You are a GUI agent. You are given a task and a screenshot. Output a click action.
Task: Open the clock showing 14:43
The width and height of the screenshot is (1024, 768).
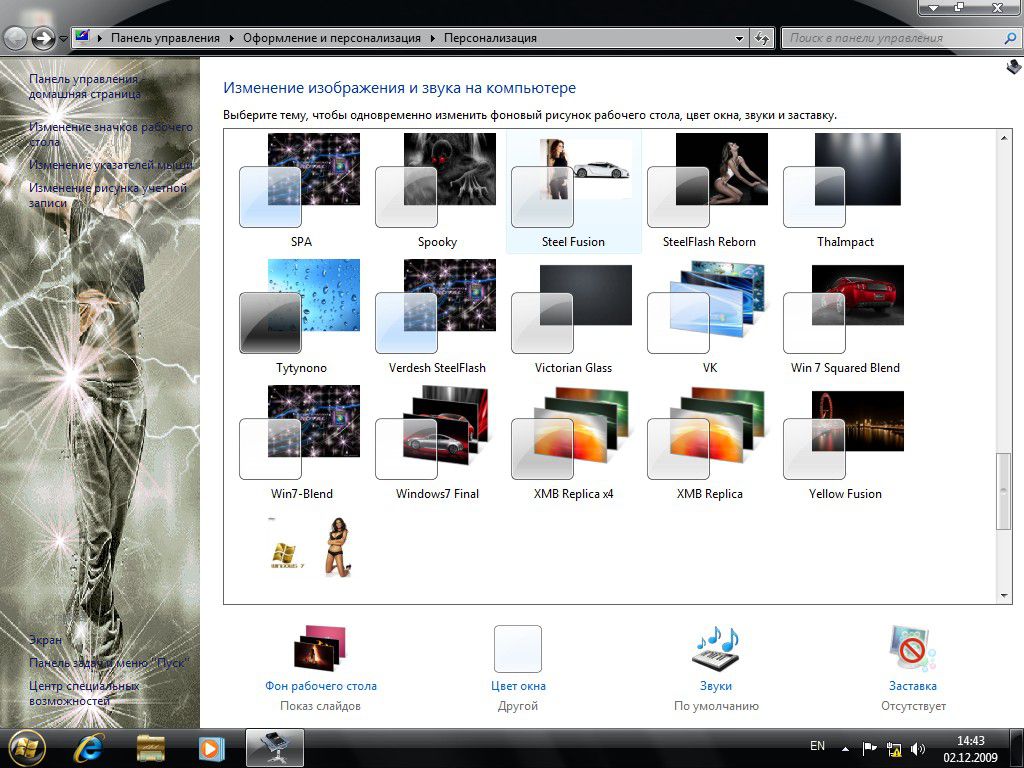tap(970, 749)
